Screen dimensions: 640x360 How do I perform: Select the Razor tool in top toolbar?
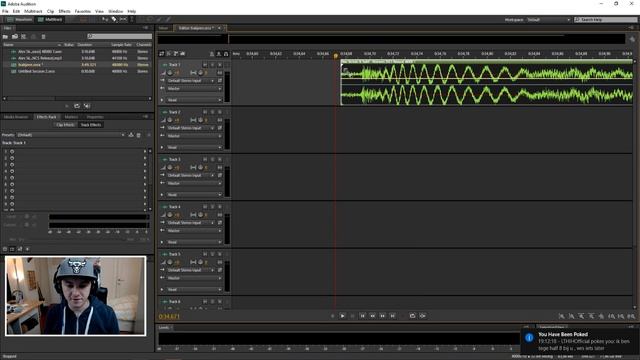[x=114, y=19]
